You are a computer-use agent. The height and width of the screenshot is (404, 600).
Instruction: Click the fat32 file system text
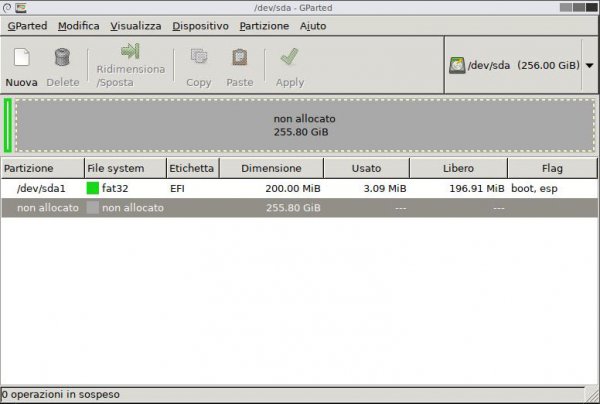pos(115,188)
